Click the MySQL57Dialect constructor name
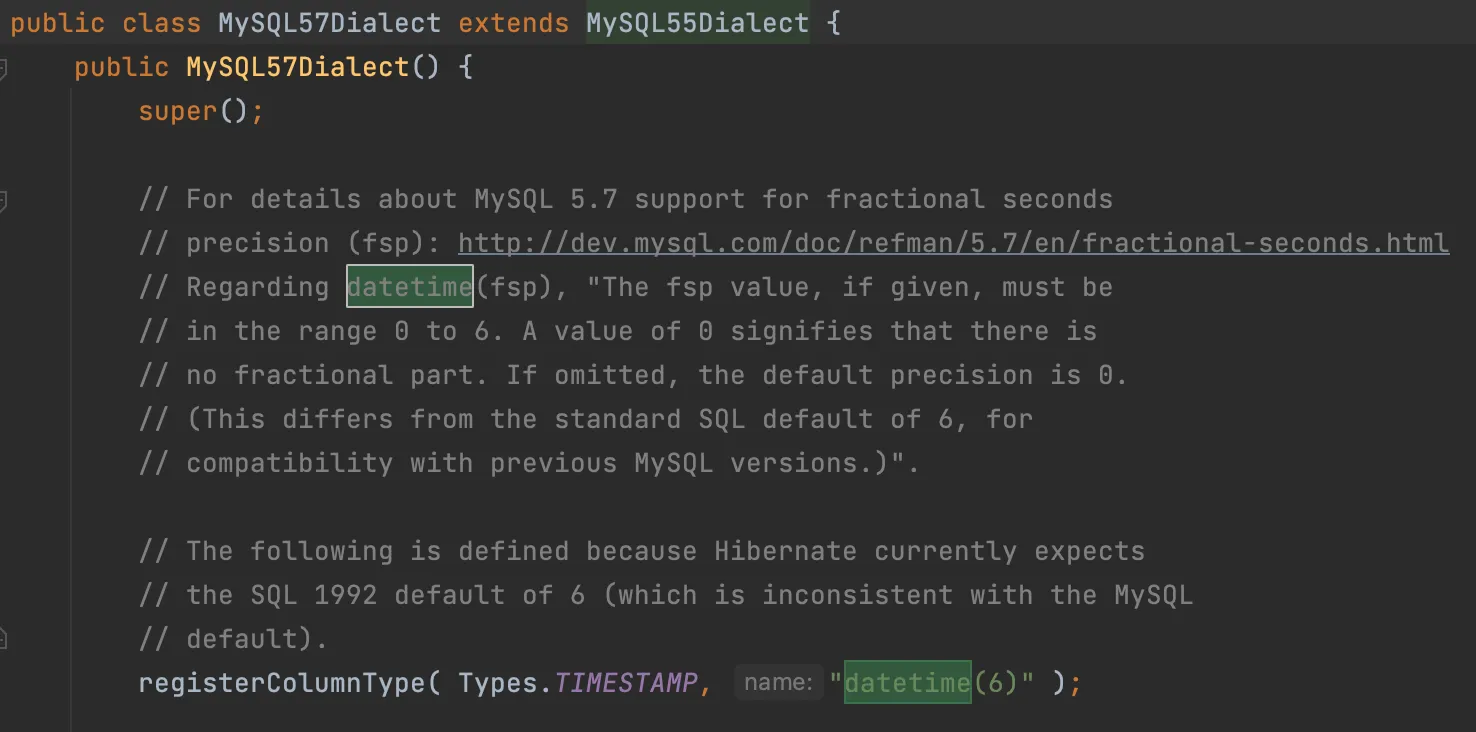Image resolution: width=1476 pixels, height=732 pixels. click(298, 67)
